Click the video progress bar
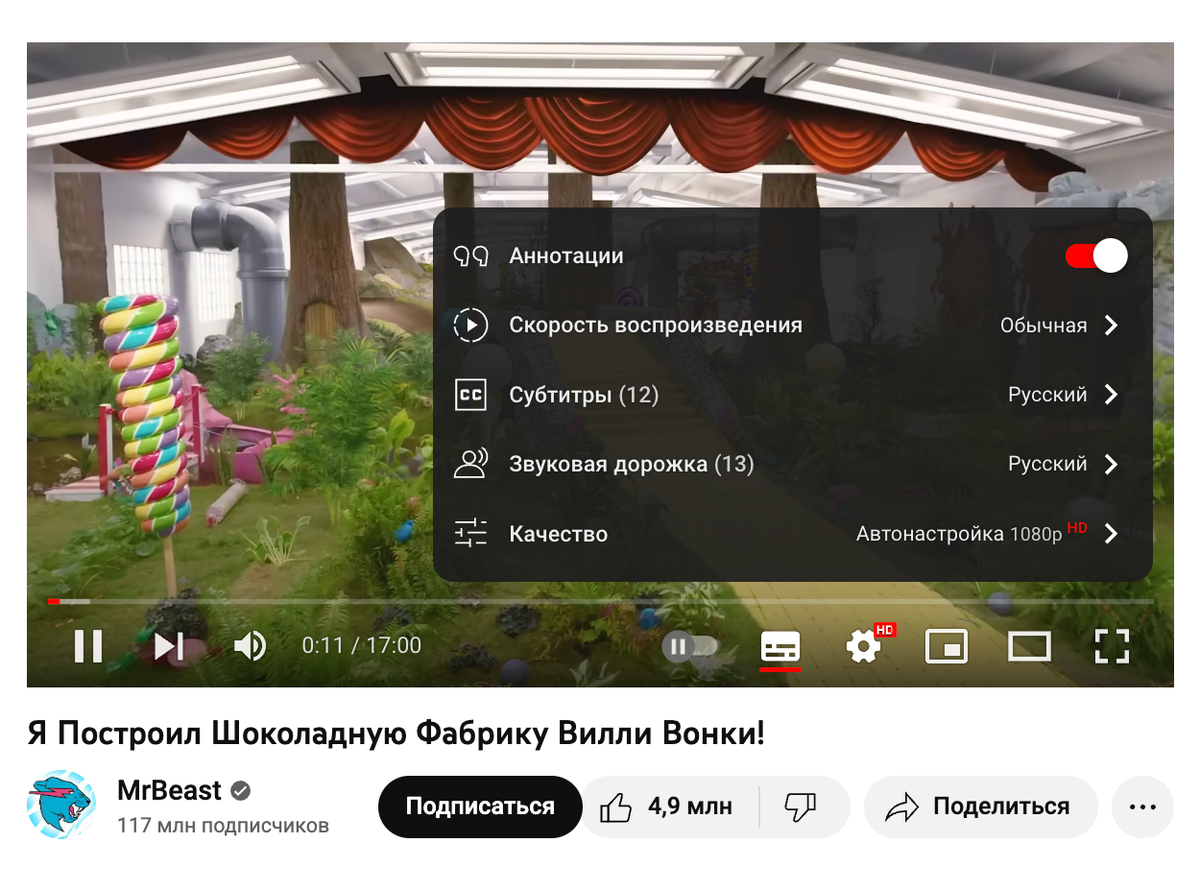Image resolution: width=1200 pixels, height=893 pixels. point(600,601)
